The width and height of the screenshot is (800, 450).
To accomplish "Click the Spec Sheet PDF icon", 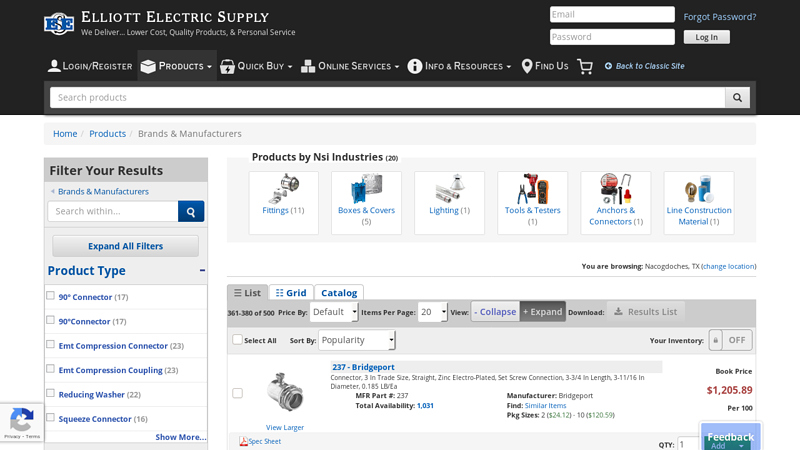I will (243, 441).
